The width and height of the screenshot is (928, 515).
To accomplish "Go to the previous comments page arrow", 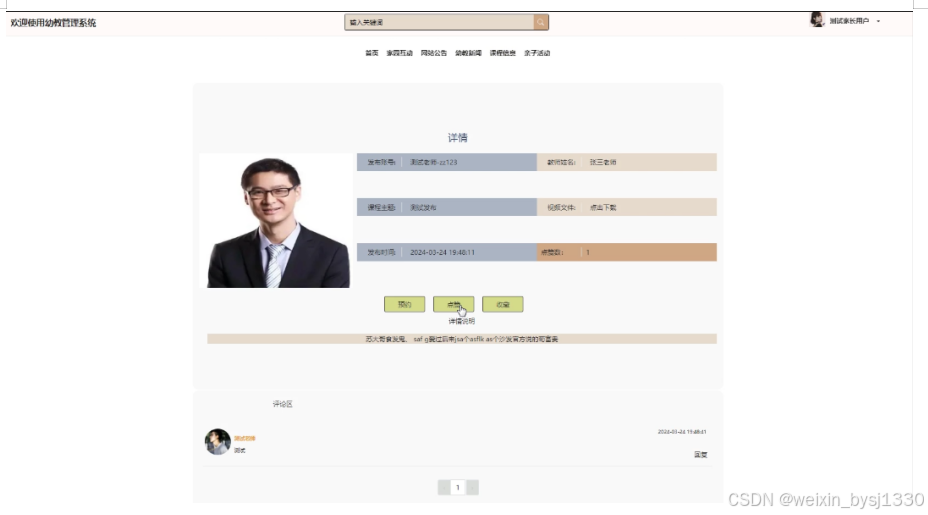I will [x=444, y=487].
